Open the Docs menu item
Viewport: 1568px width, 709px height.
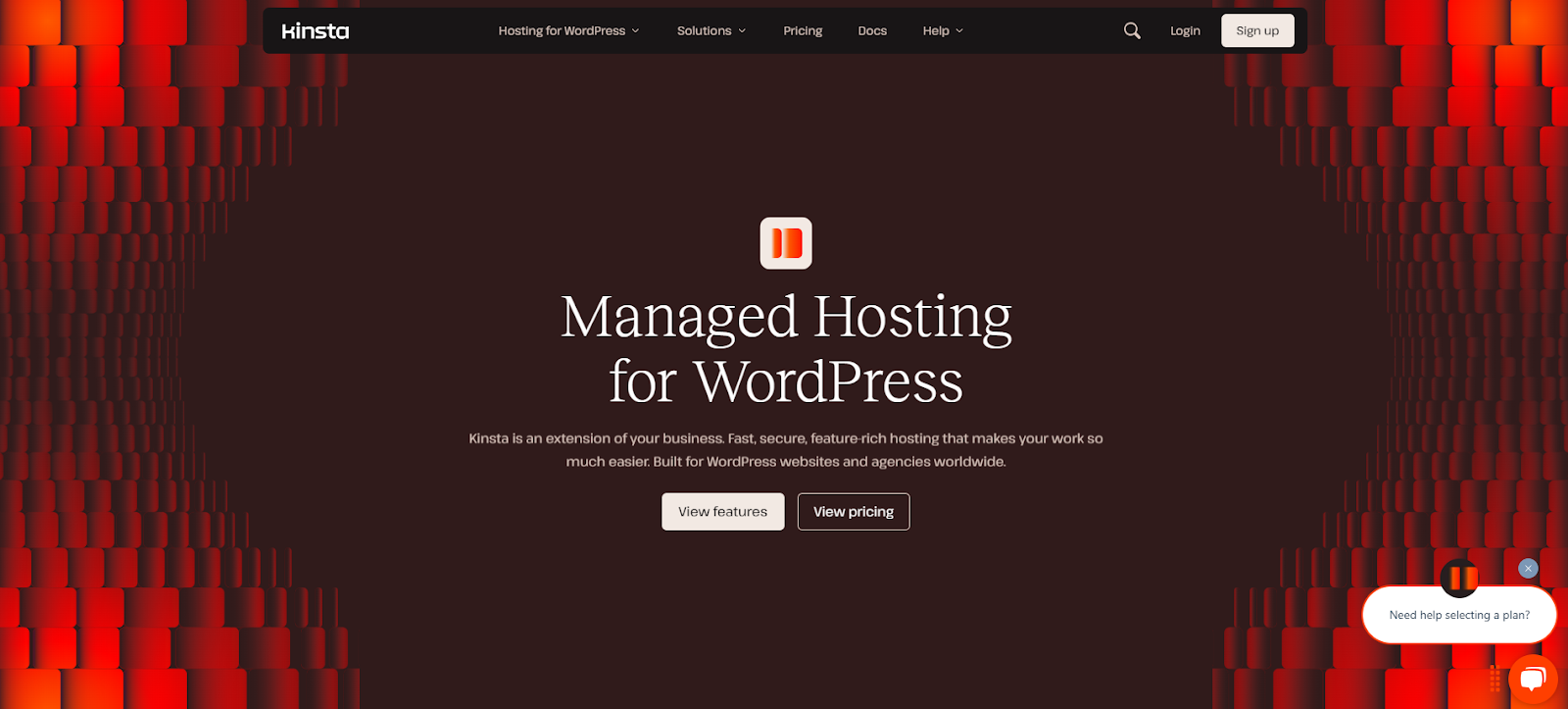(x=872, y=31)
